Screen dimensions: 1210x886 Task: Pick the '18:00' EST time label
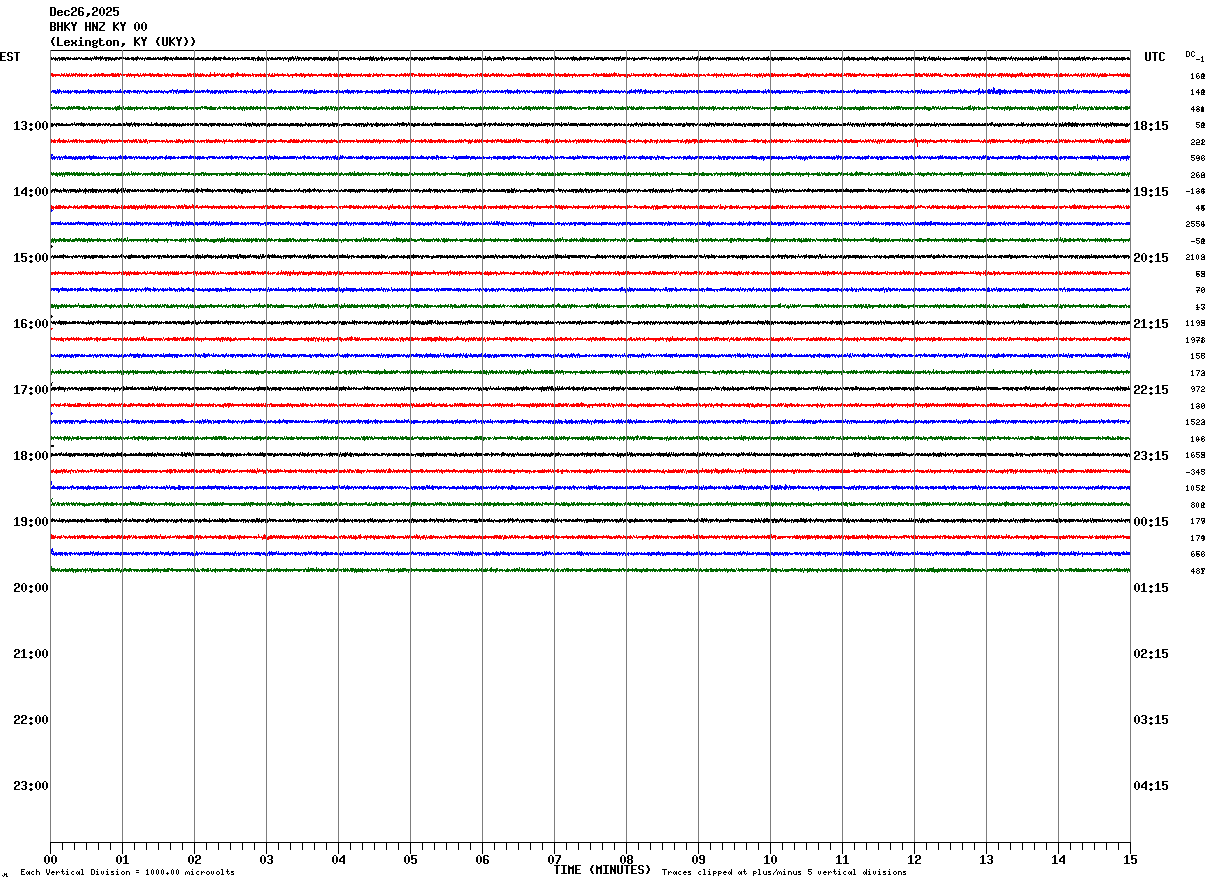pyautogui.click(x=30, y=456)
